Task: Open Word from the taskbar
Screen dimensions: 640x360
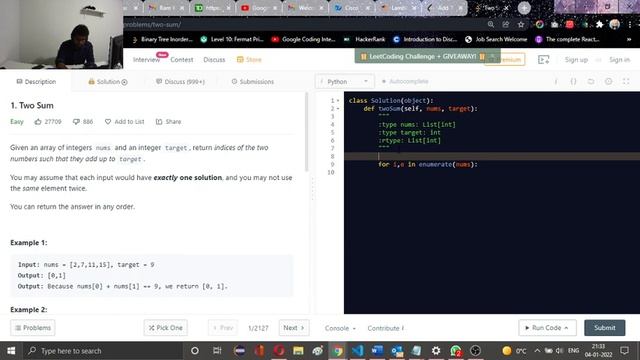Action: click(x=377, y=351)
